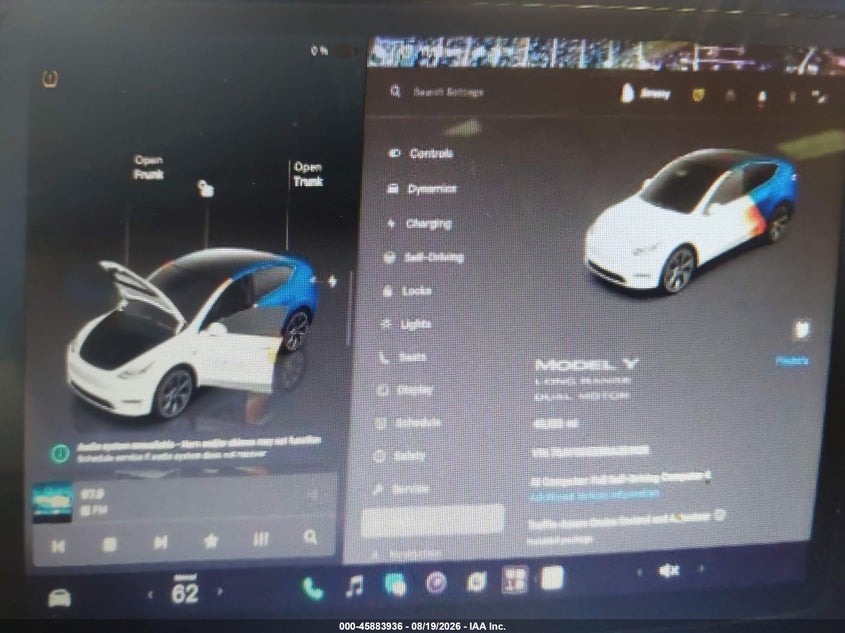Tap the lock icon above the car
This screenshot has width=845, height=633.
click(205, 189)
